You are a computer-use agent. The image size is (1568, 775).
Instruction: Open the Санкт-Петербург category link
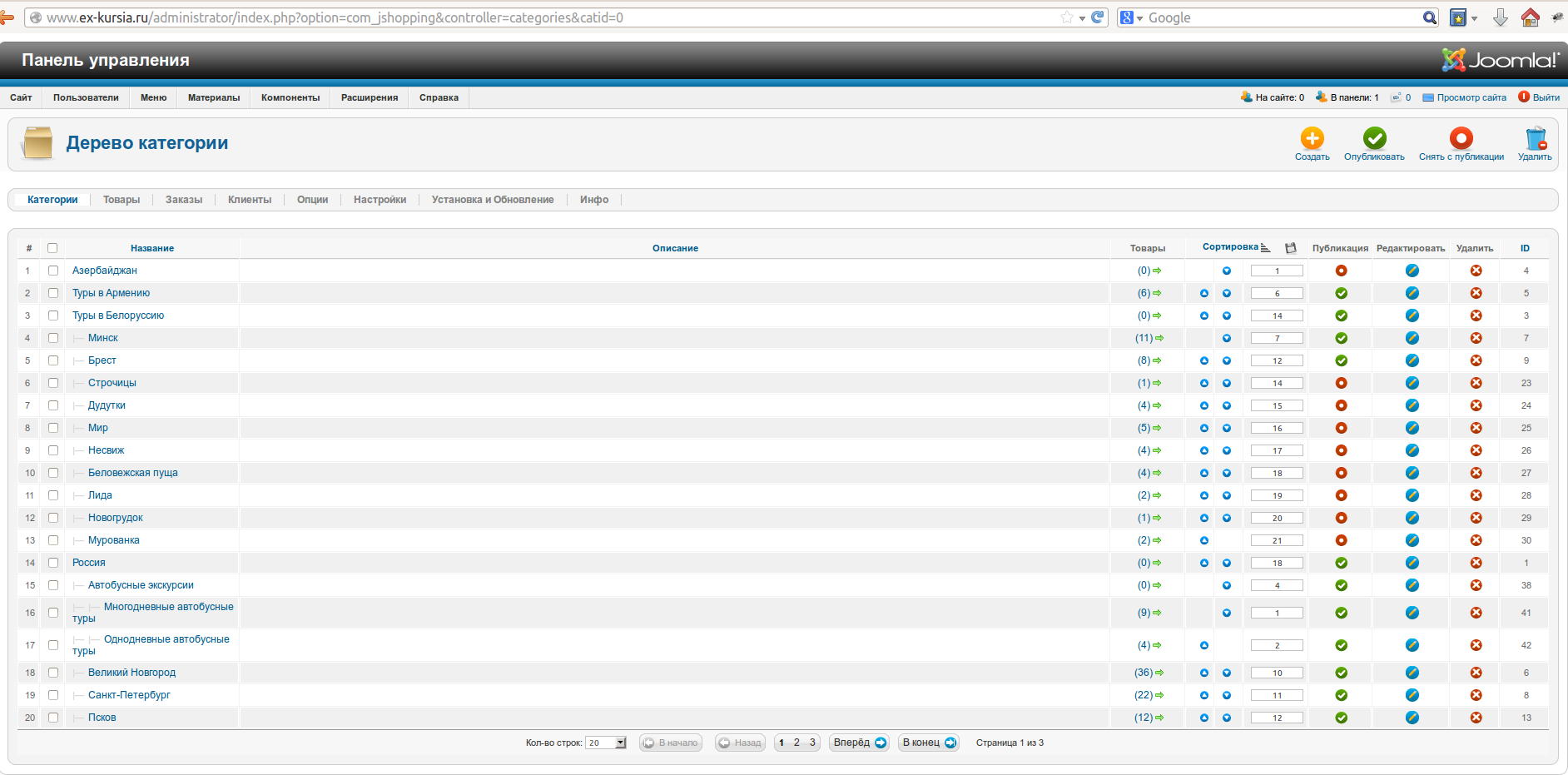[x=129, y=695]
